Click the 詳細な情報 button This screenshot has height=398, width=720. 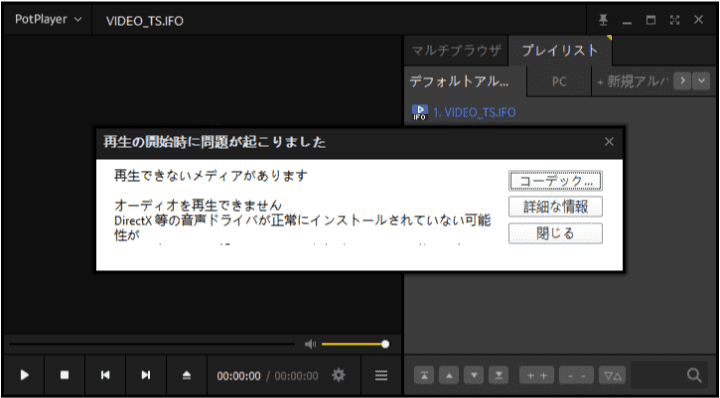(555, 207)
